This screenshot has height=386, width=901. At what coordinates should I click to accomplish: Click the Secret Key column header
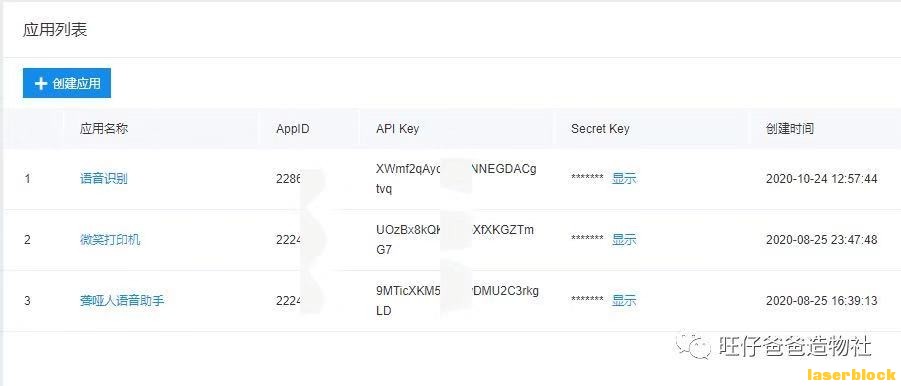click(x=600, y=129)
